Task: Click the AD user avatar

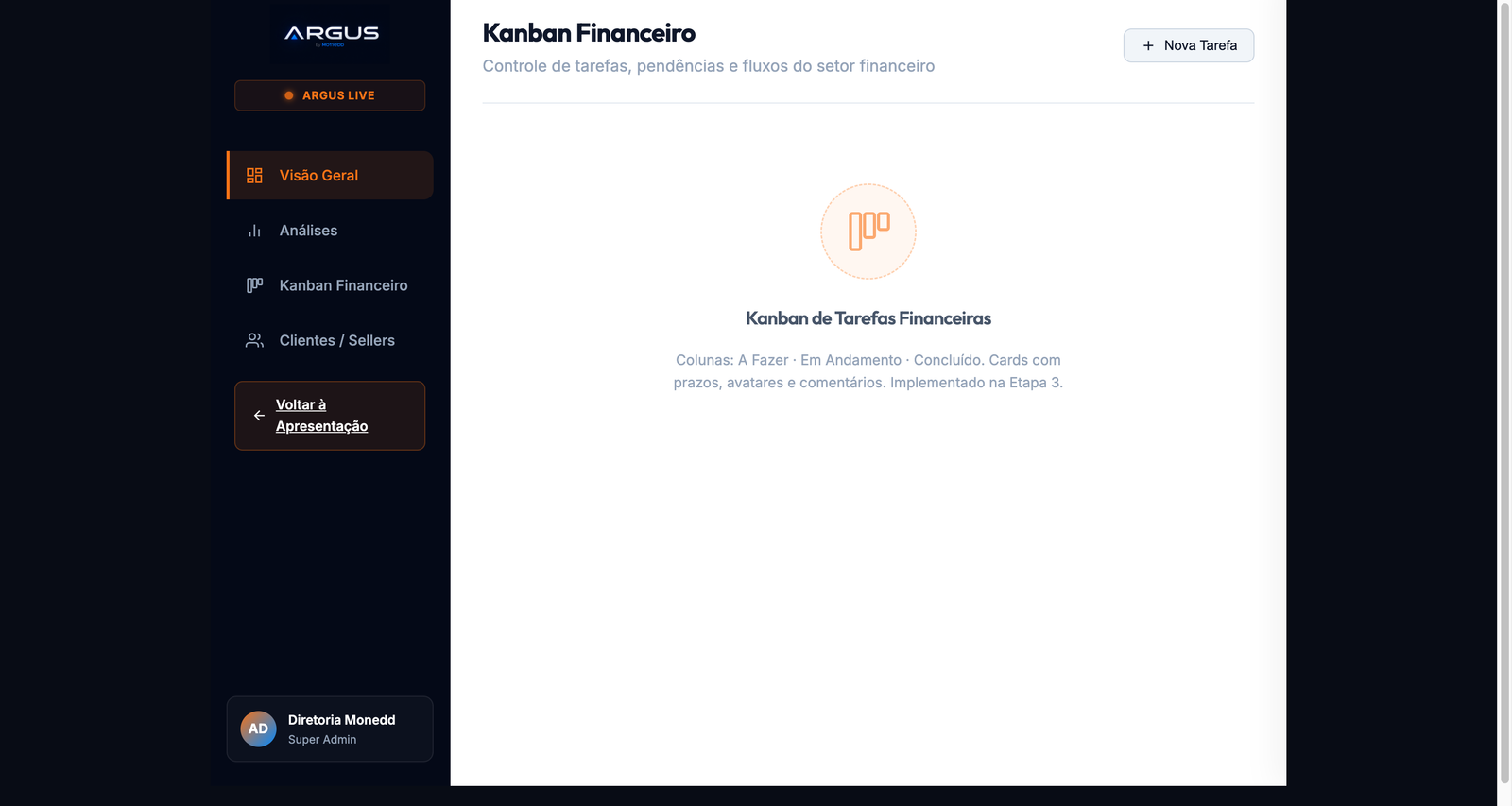Action: [258, 729]
